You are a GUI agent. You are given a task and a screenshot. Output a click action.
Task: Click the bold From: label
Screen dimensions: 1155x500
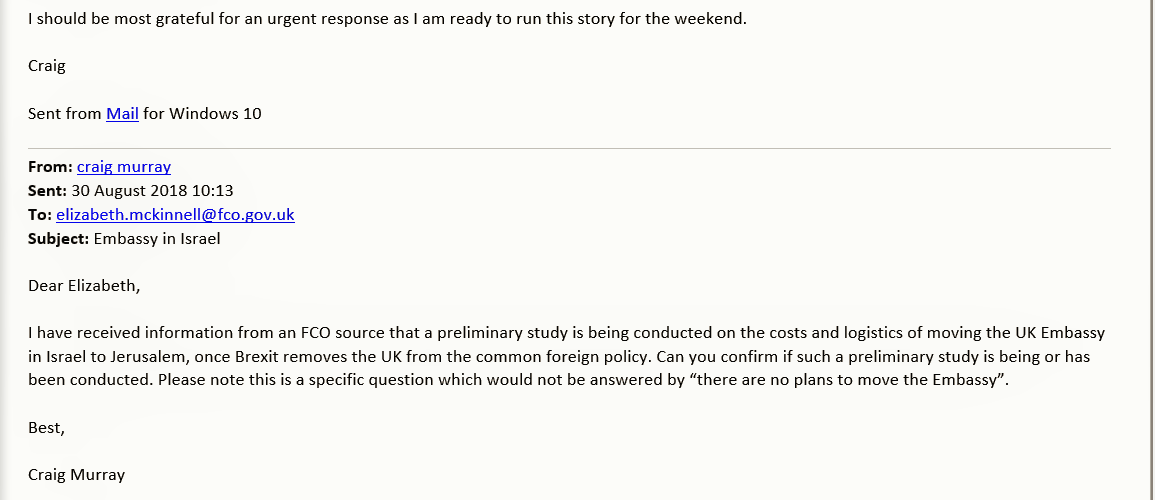(x=50, y=167)
